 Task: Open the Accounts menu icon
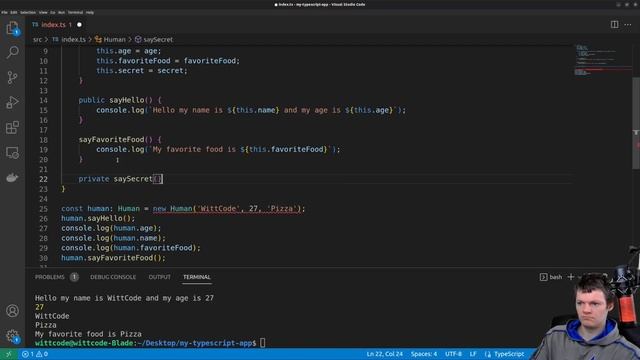tap(12, 311)
